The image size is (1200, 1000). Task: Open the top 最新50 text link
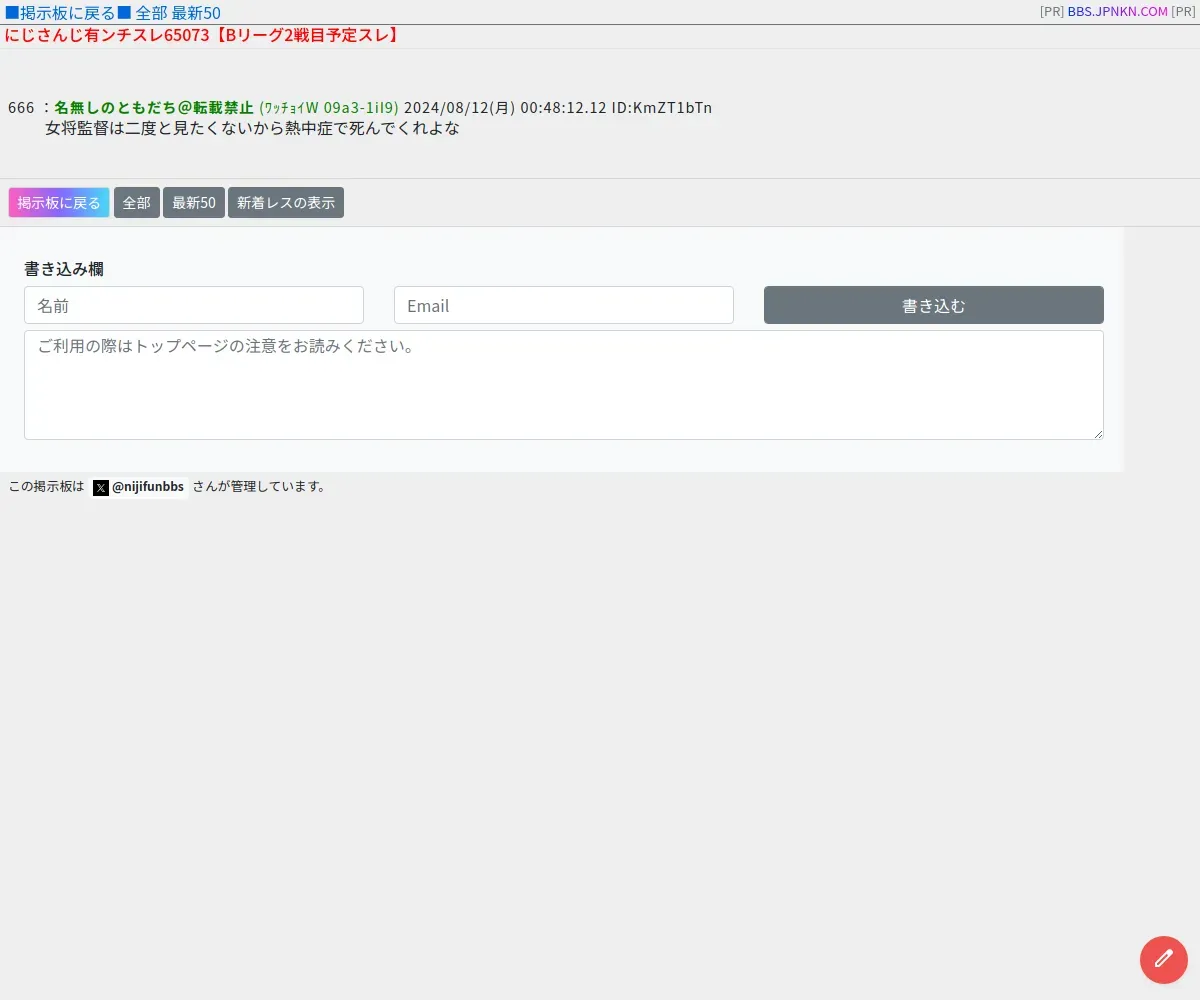tap(196, 13)
